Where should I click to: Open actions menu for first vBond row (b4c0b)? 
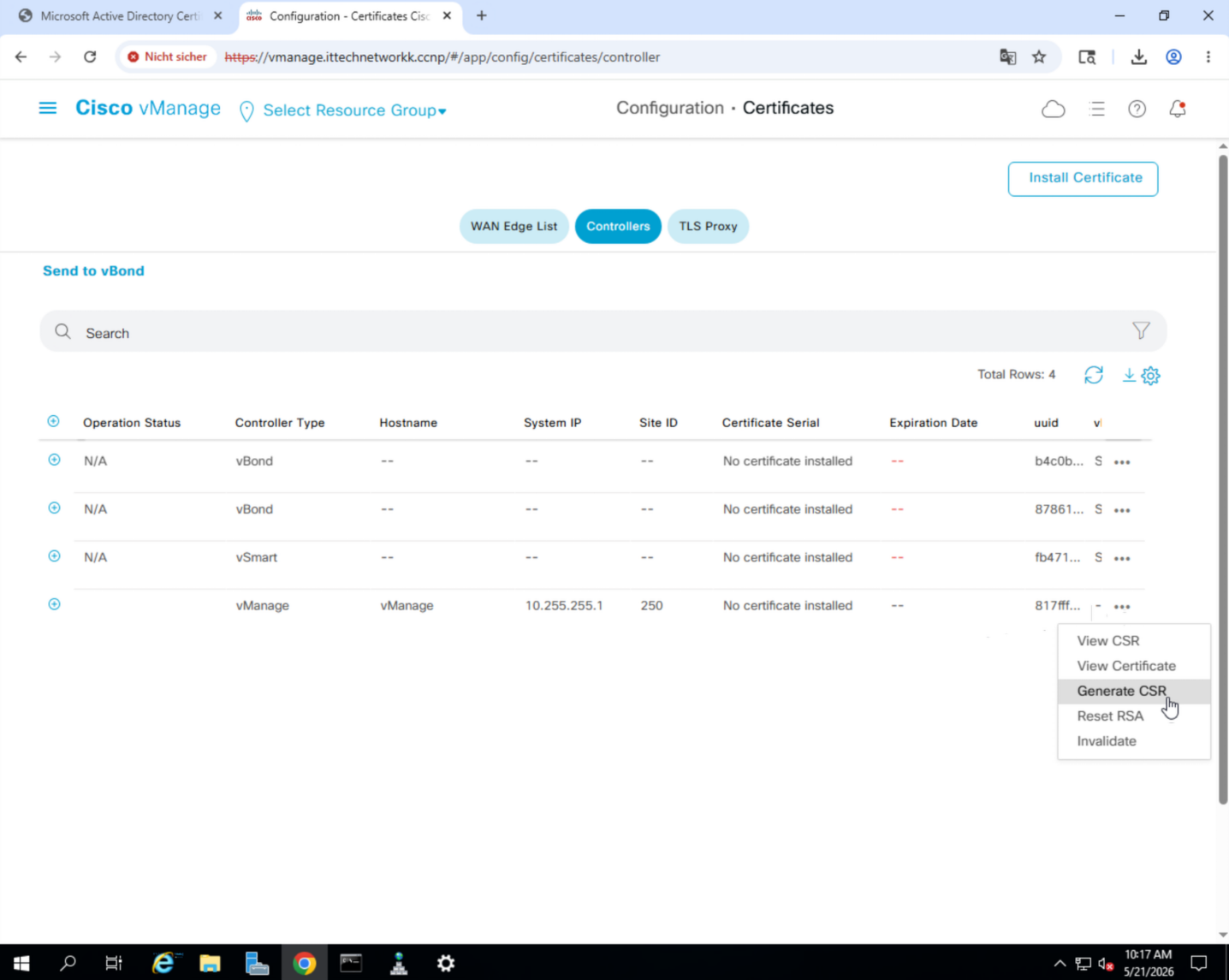[1122, 462]
